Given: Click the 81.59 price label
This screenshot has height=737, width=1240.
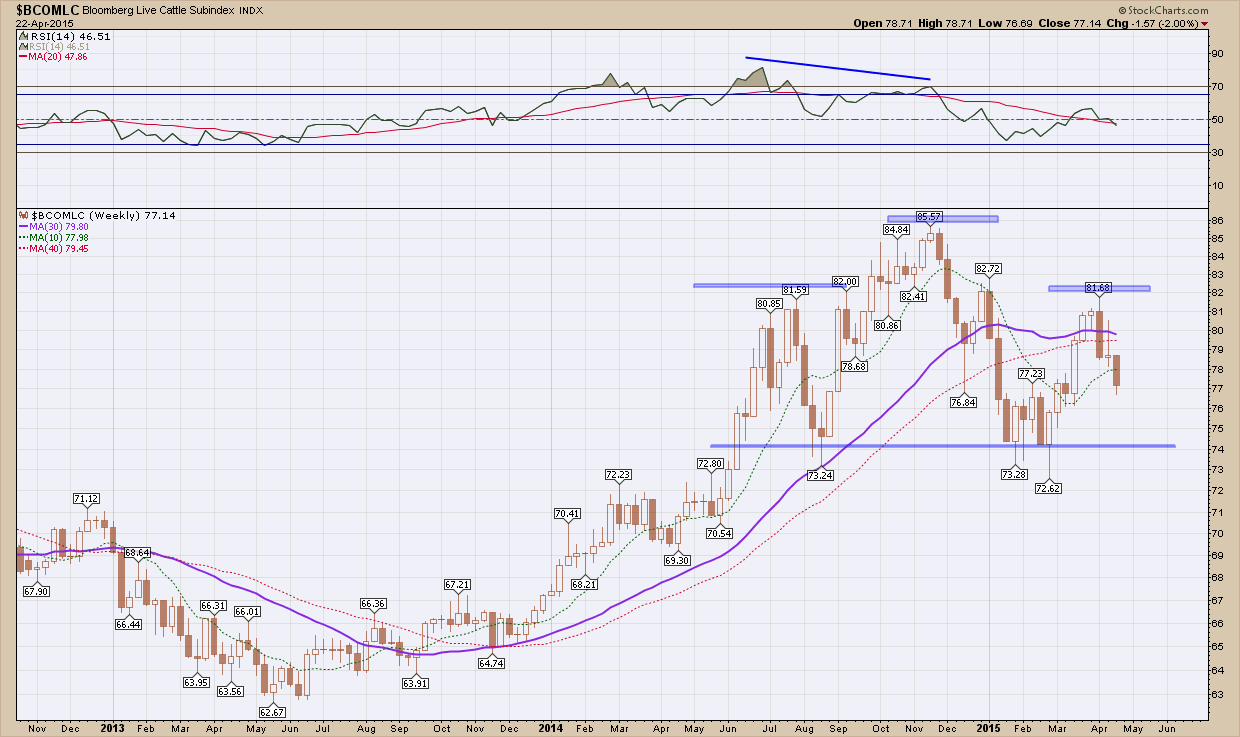Looking at the screenshot, I should tap(795, 290).
